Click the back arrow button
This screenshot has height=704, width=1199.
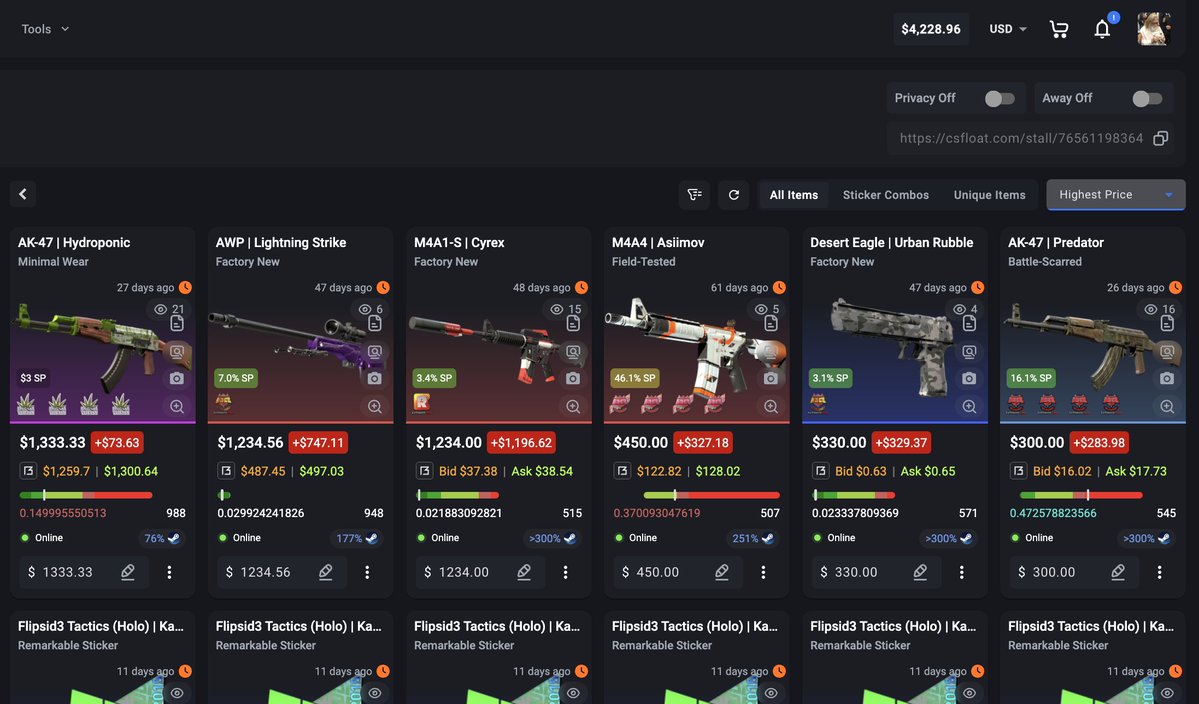click(23, 194)
